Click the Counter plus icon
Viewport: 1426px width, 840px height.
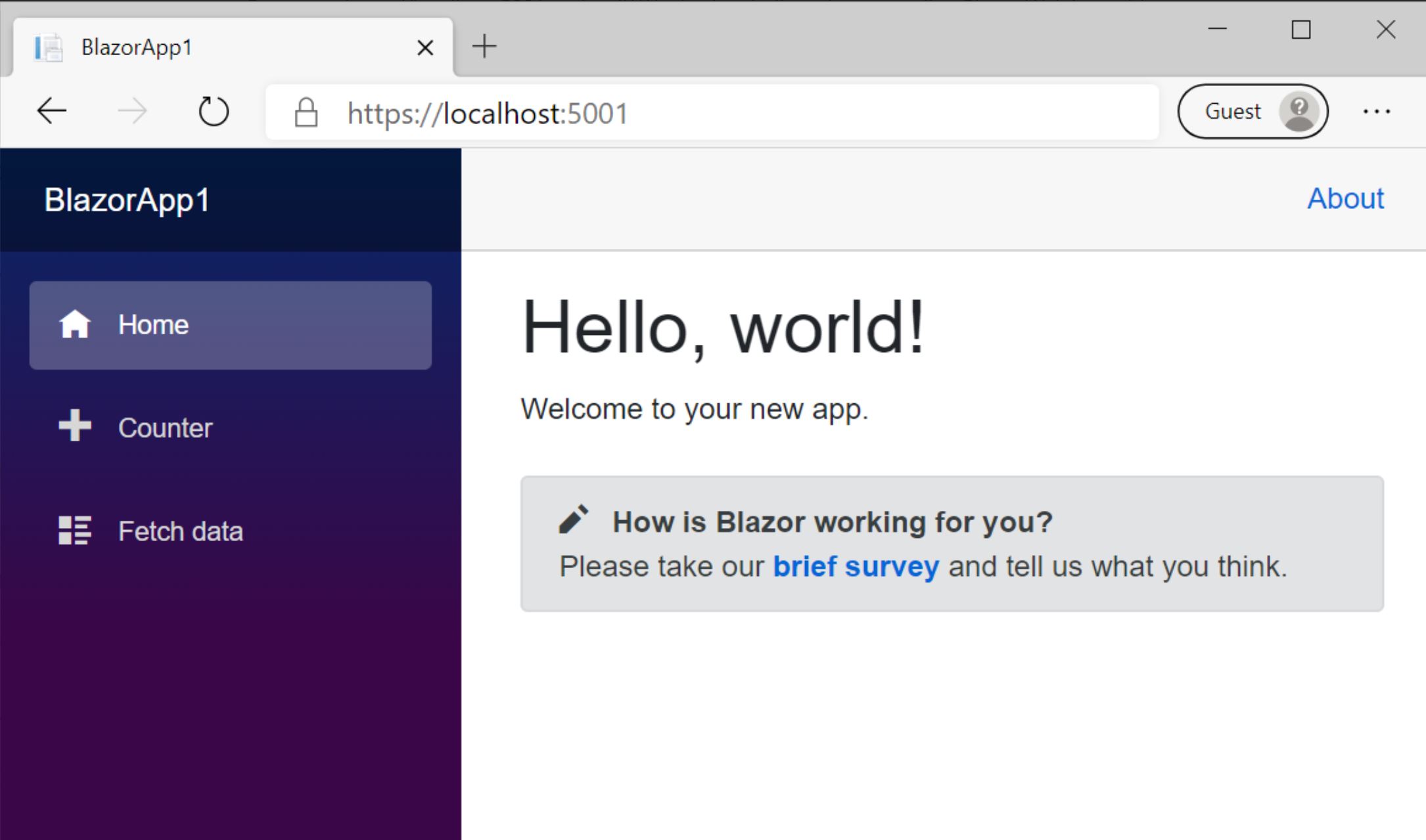(x=75, y=426)
